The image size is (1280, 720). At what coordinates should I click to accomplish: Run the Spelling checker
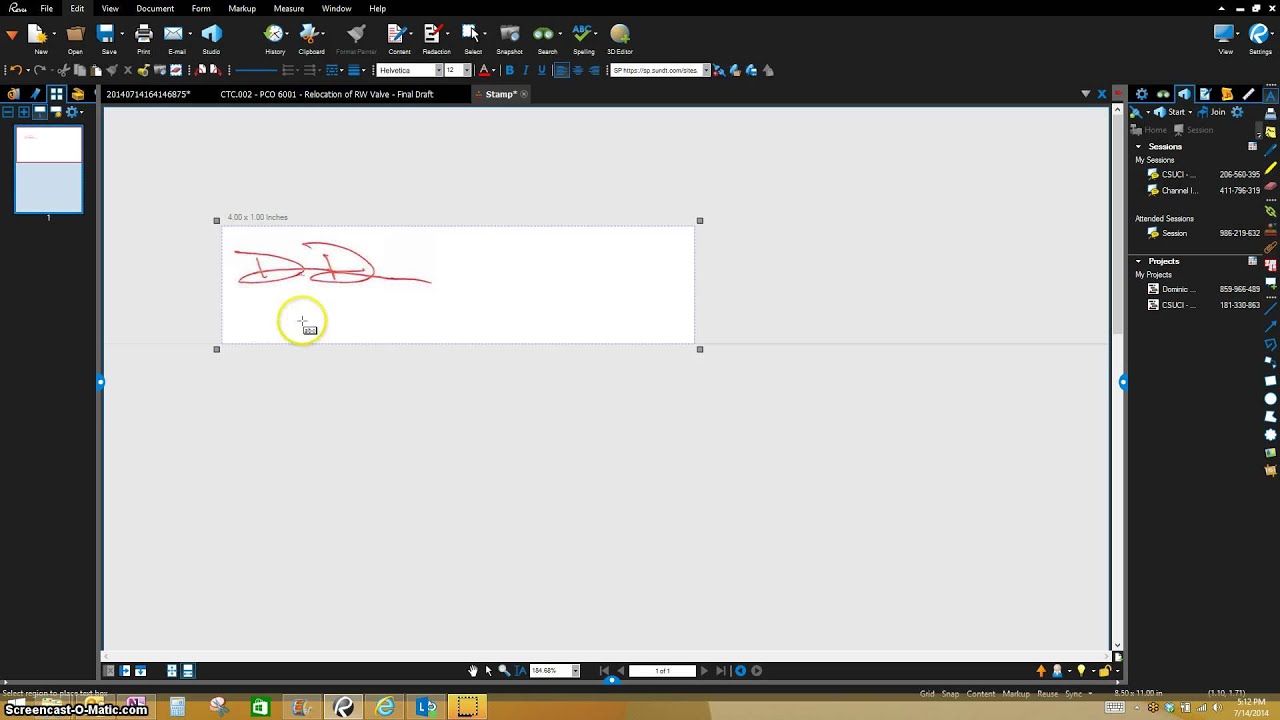[583, 37]
